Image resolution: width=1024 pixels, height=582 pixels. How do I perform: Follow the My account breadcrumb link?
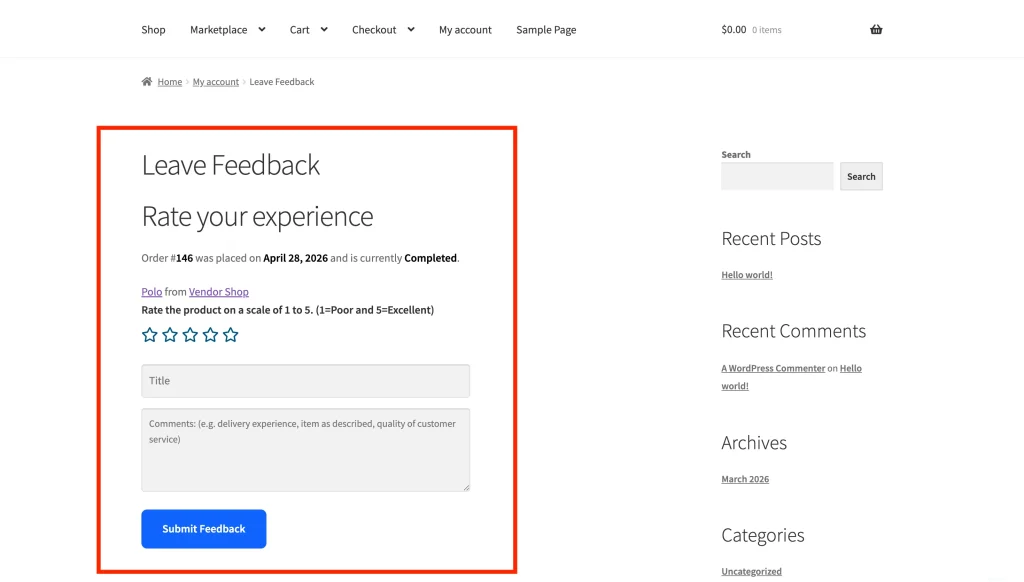[x=216, y=82]
